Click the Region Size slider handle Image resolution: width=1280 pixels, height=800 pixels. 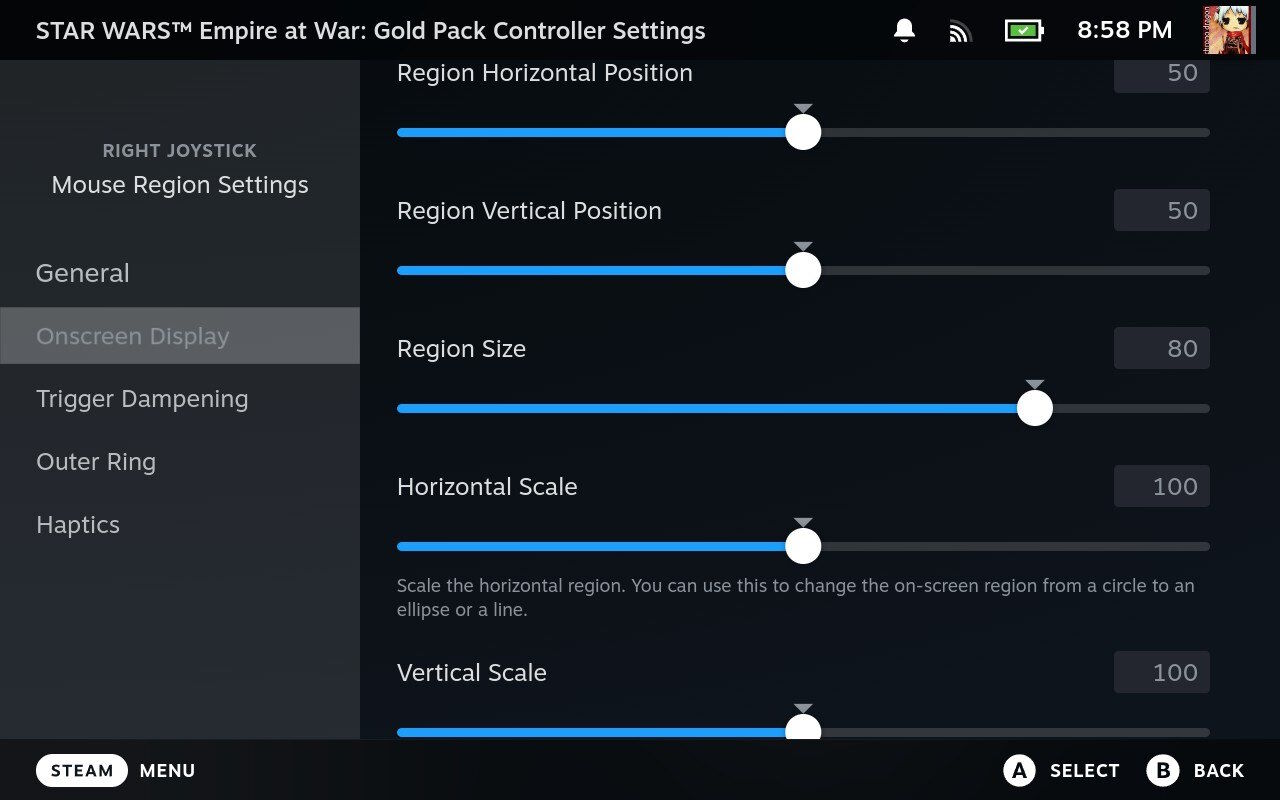click(1035, 408)
